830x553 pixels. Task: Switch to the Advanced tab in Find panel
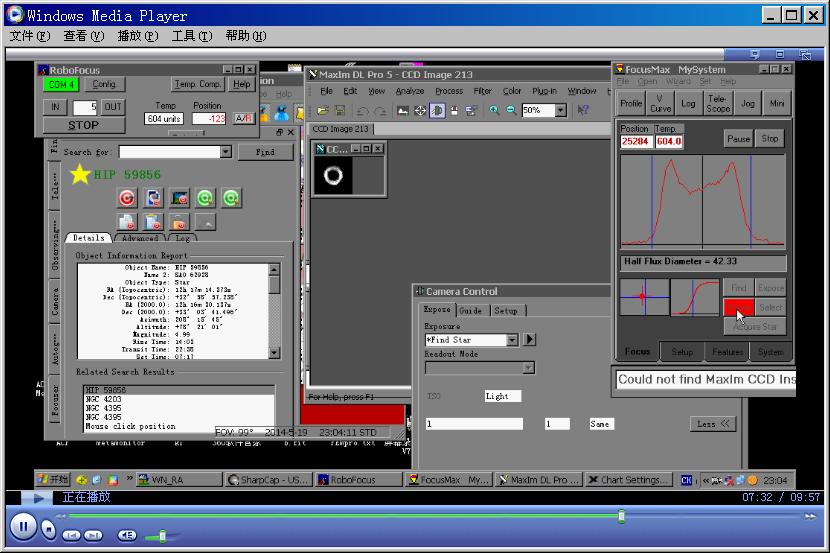[140, 238]
